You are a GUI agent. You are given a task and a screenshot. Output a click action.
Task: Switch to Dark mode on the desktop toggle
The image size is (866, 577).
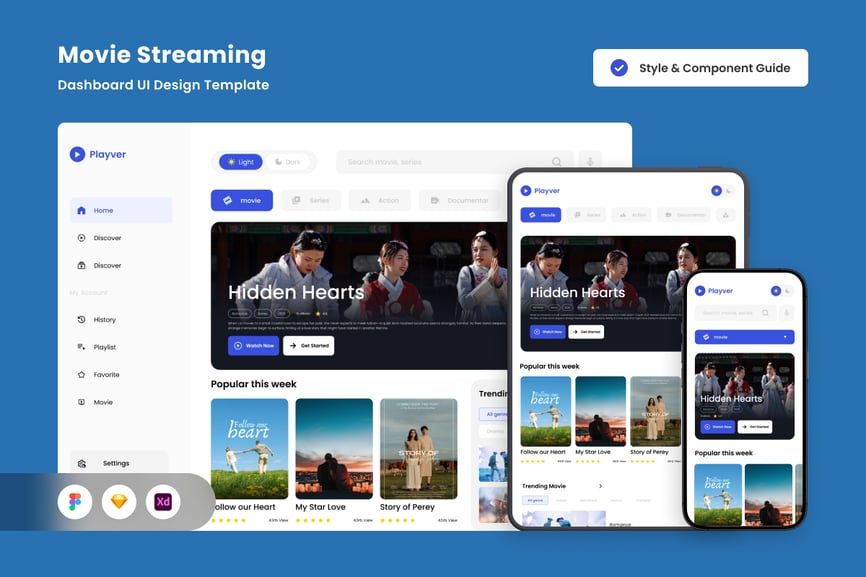287,162
